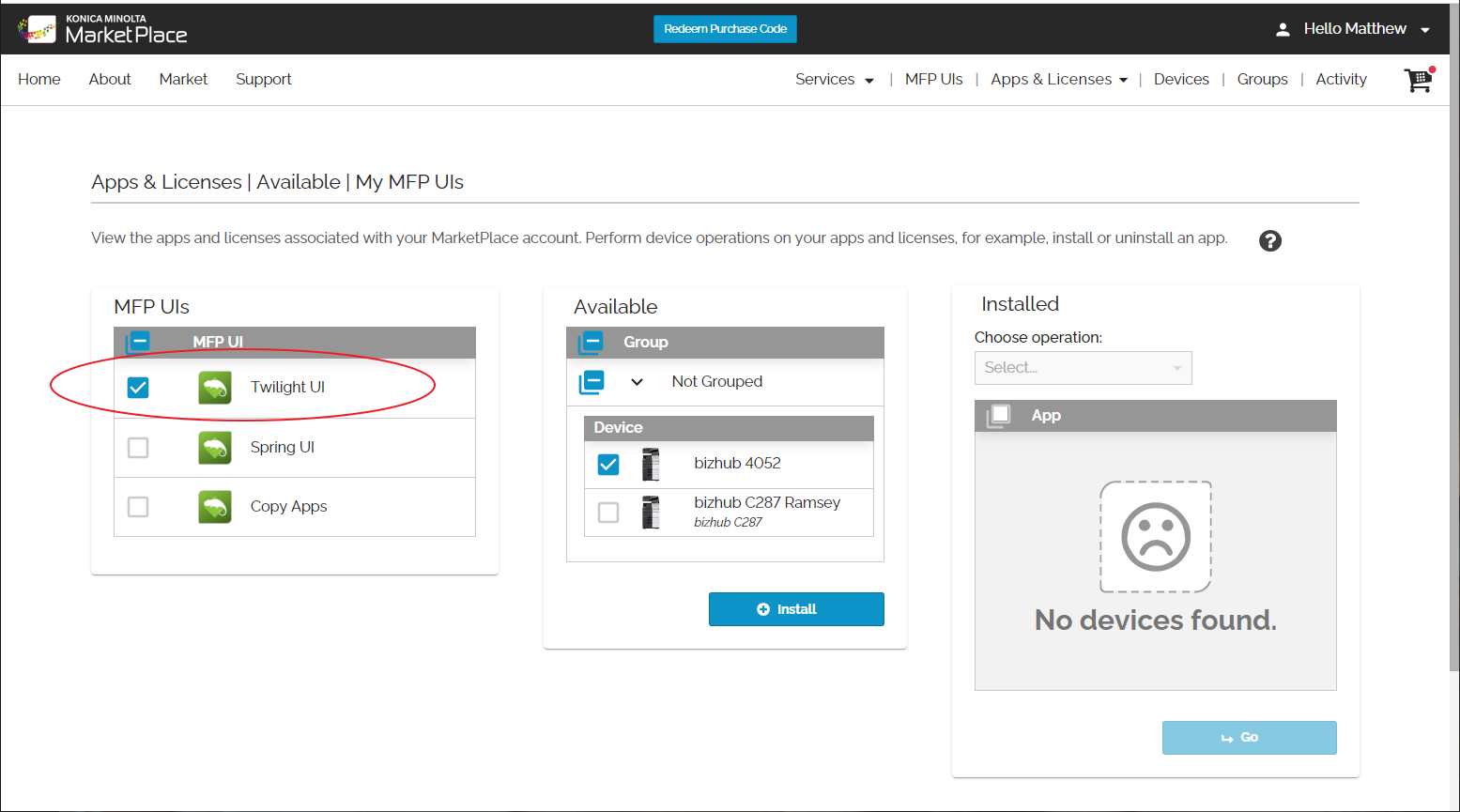Toggle select-all in MFP UI header
The height and width of the screenshot is (812, 1460).
point(138,342)
